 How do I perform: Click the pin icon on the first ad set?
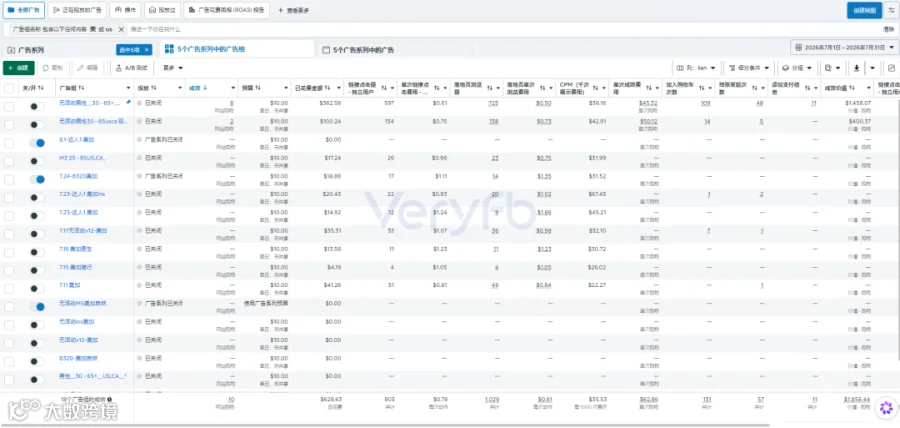point(129,102)
